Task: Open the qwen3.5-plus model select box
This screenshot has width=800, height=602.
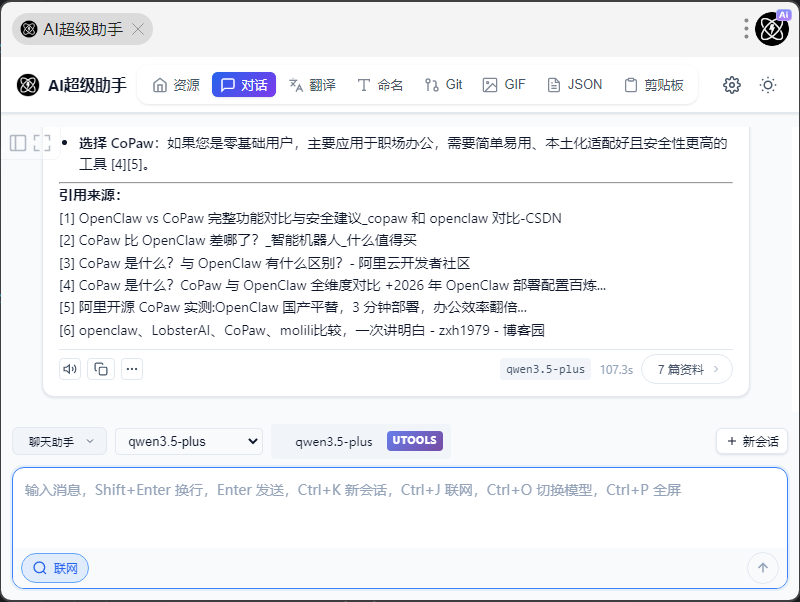Action: pos(188,441)
